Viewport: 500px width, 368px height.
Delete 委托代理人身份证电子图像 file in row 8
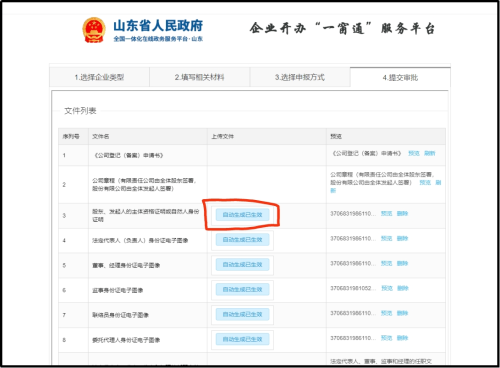[x=402, y=338]
